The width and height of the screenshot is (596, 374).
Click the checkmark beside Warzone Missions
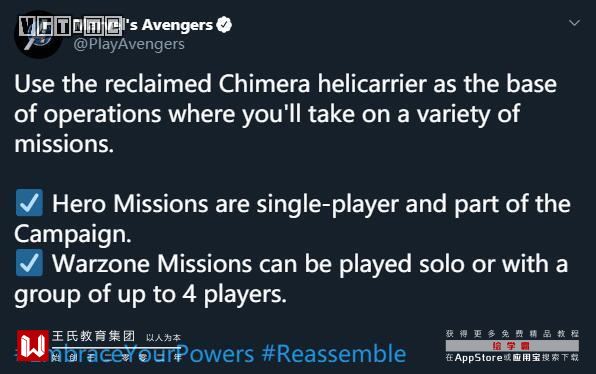click(29, 263)
